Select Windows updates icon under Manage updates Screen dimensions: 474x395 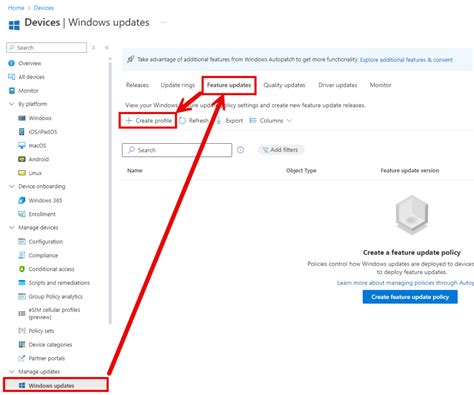tap(22, 385)
